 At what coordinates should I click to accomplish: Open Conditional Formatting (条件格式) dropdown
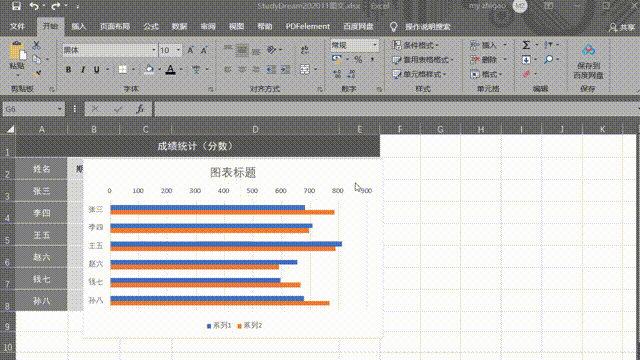[416, 45]
